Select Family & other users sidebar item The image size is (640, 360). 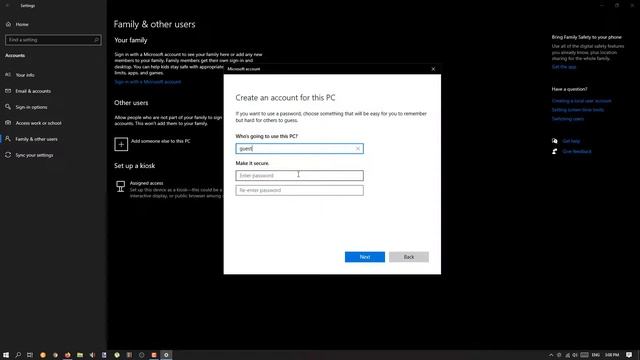(36, 139)
